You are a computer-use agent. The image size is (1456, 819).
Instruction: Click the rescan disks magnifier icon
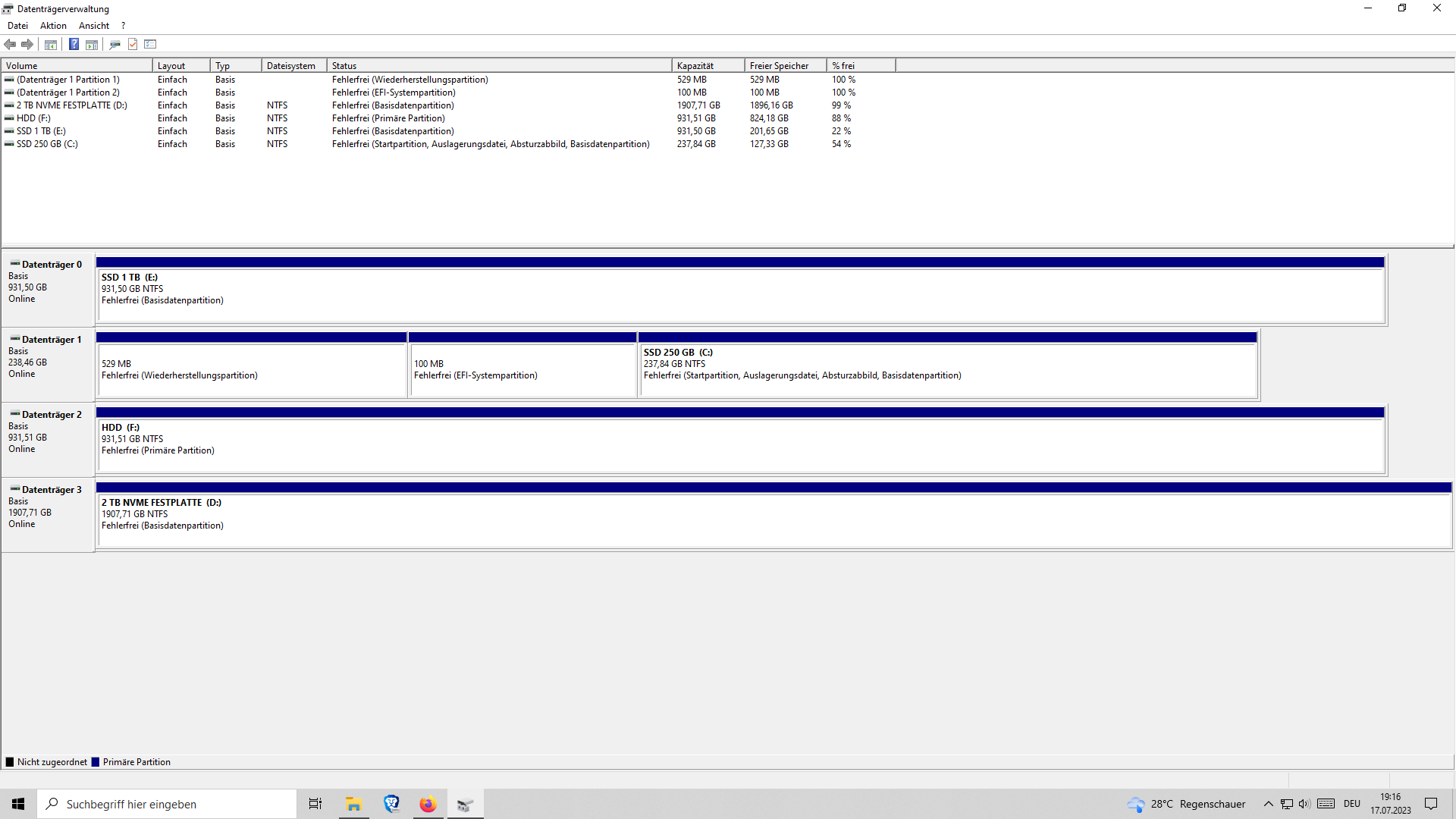pyautogui.click(x=115, y=44)
